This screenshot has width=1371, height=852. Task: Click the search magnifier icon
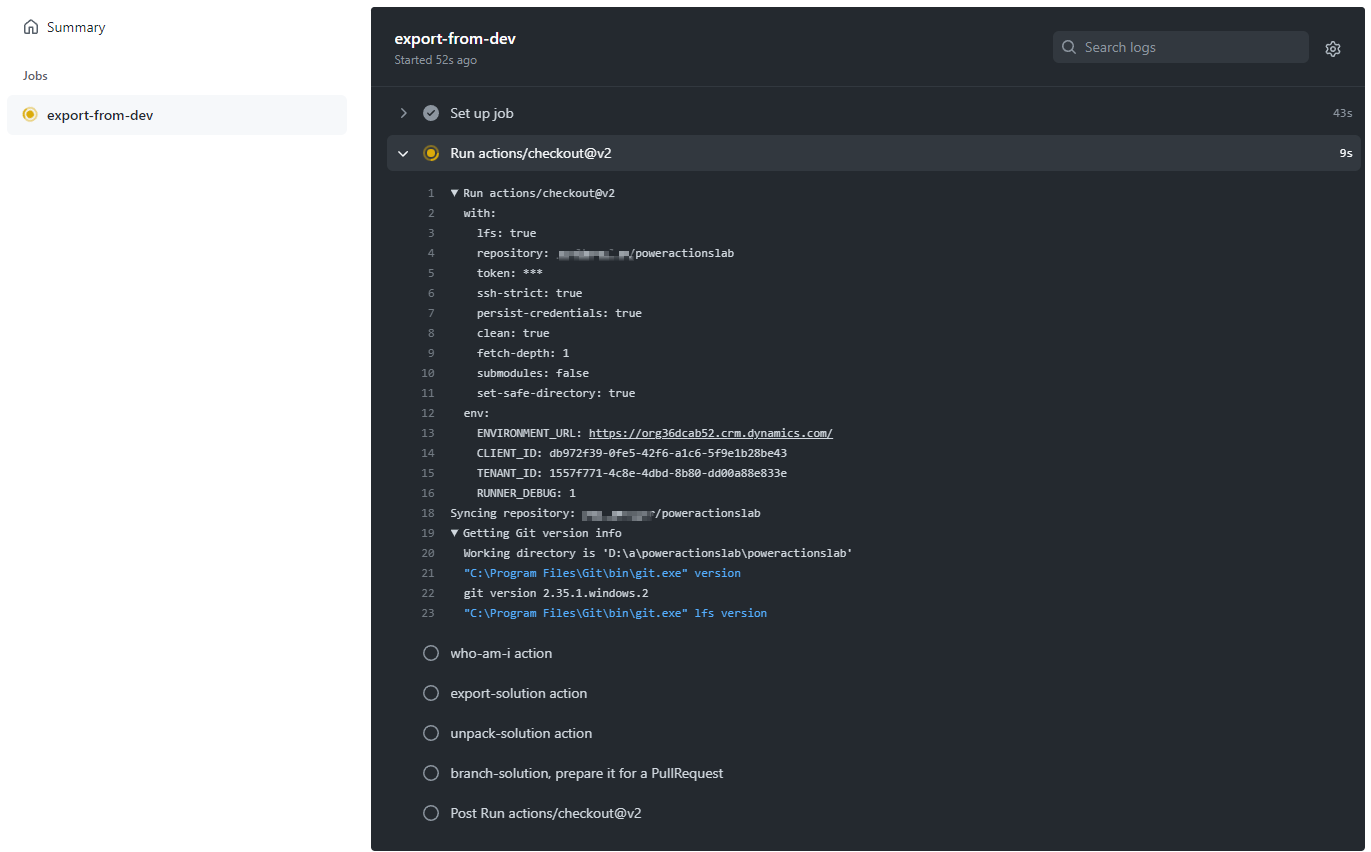click(x=1068, y=47)
